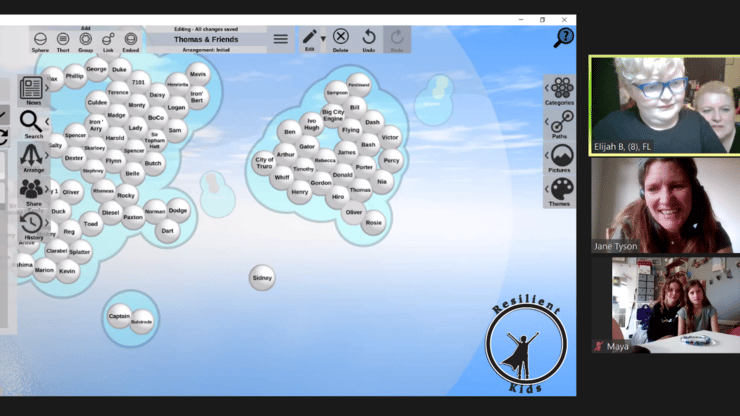Add an Embed with the toolbar icon
Viewport: 740px width, 416px height.
coord(131,39)
